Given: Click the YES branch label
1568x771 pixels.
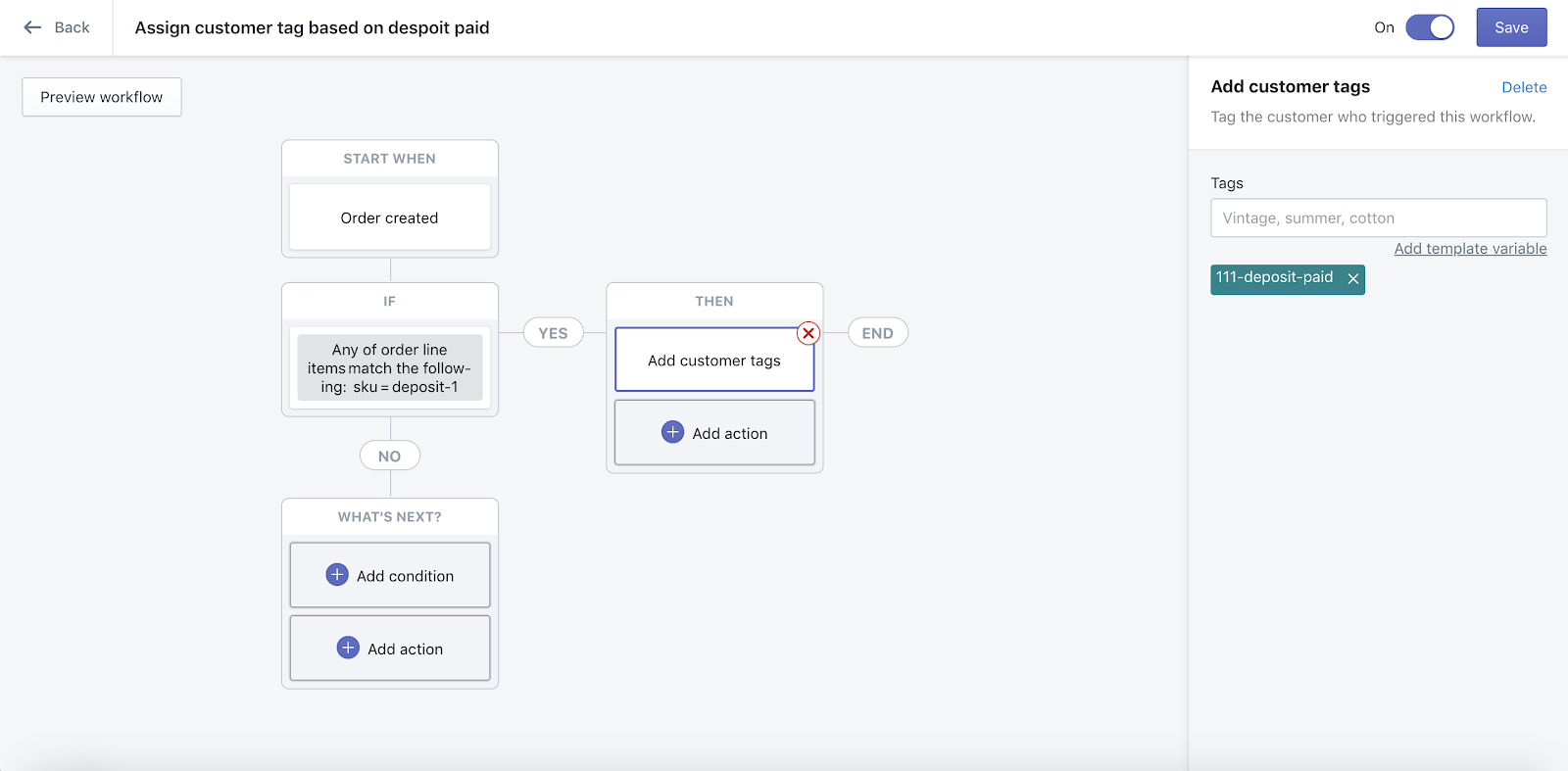Looking at the screenshot, I should (553, 333).
